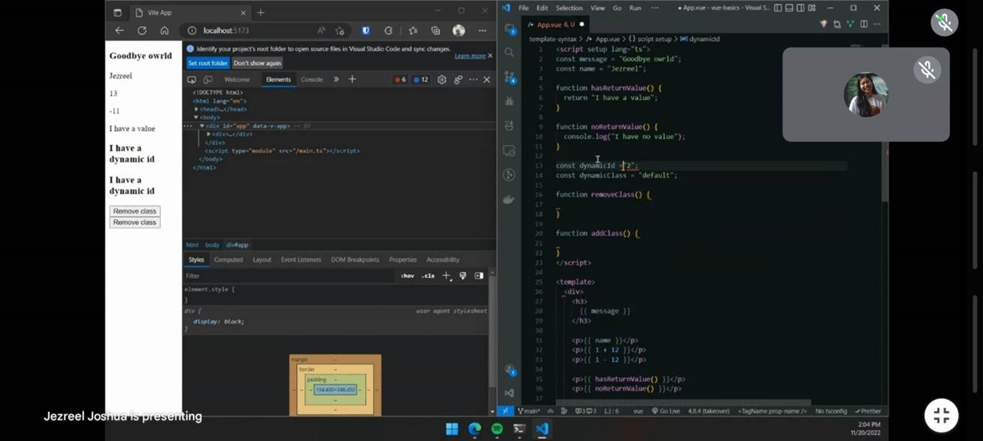
Task: Open VS Code remote window indicator
Action: [505, 411]
